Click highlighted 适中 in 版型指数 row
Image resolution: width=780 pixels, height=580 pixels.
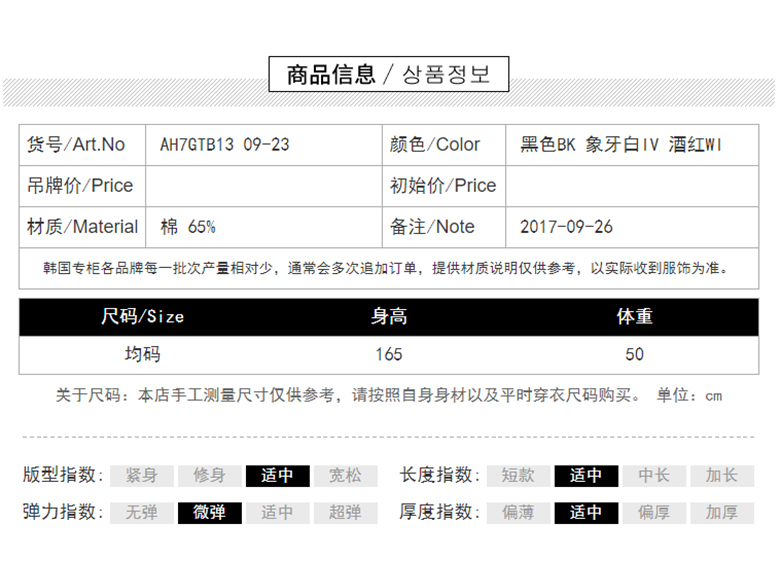coord(277,476)
